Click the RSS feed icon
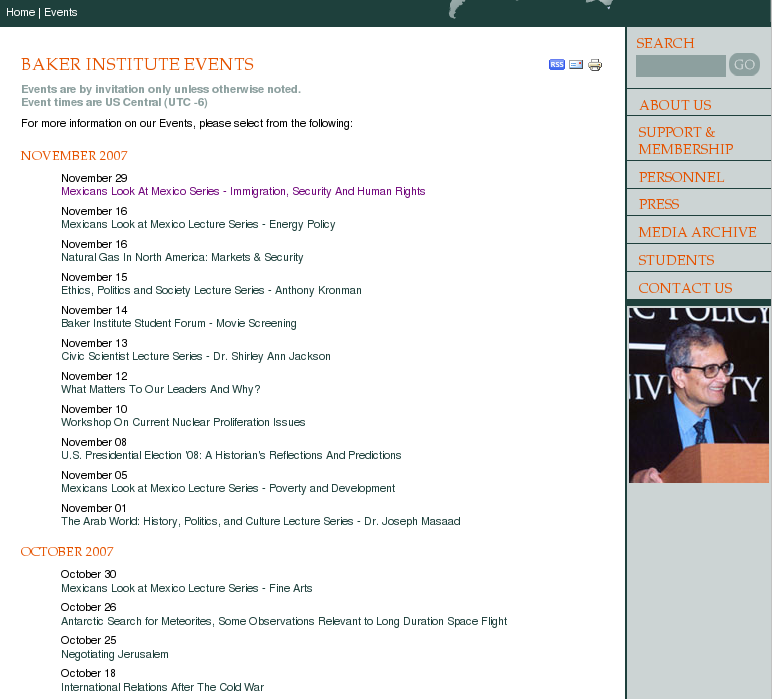This screenshot has height=699, width=773. click(x=557, y=65)
